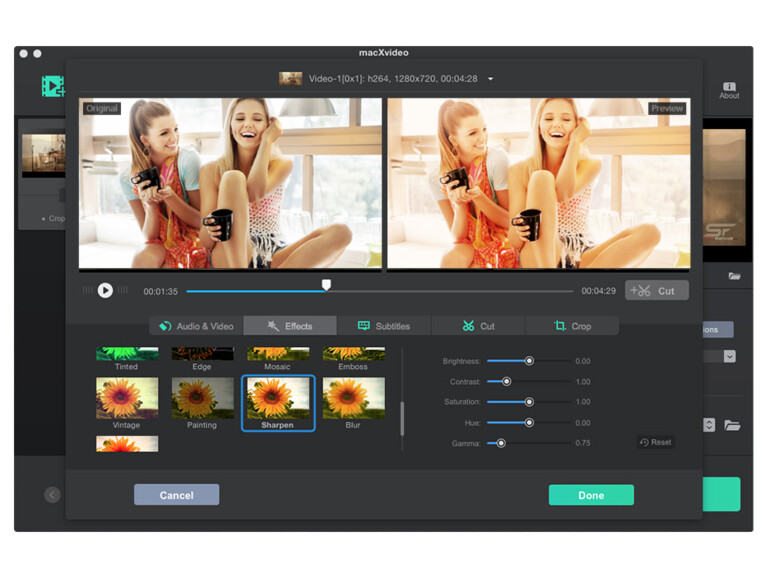This screenshot has height=578, width=770.
Task: Select the Blur effect thumbnail
Action: [354, 398]
